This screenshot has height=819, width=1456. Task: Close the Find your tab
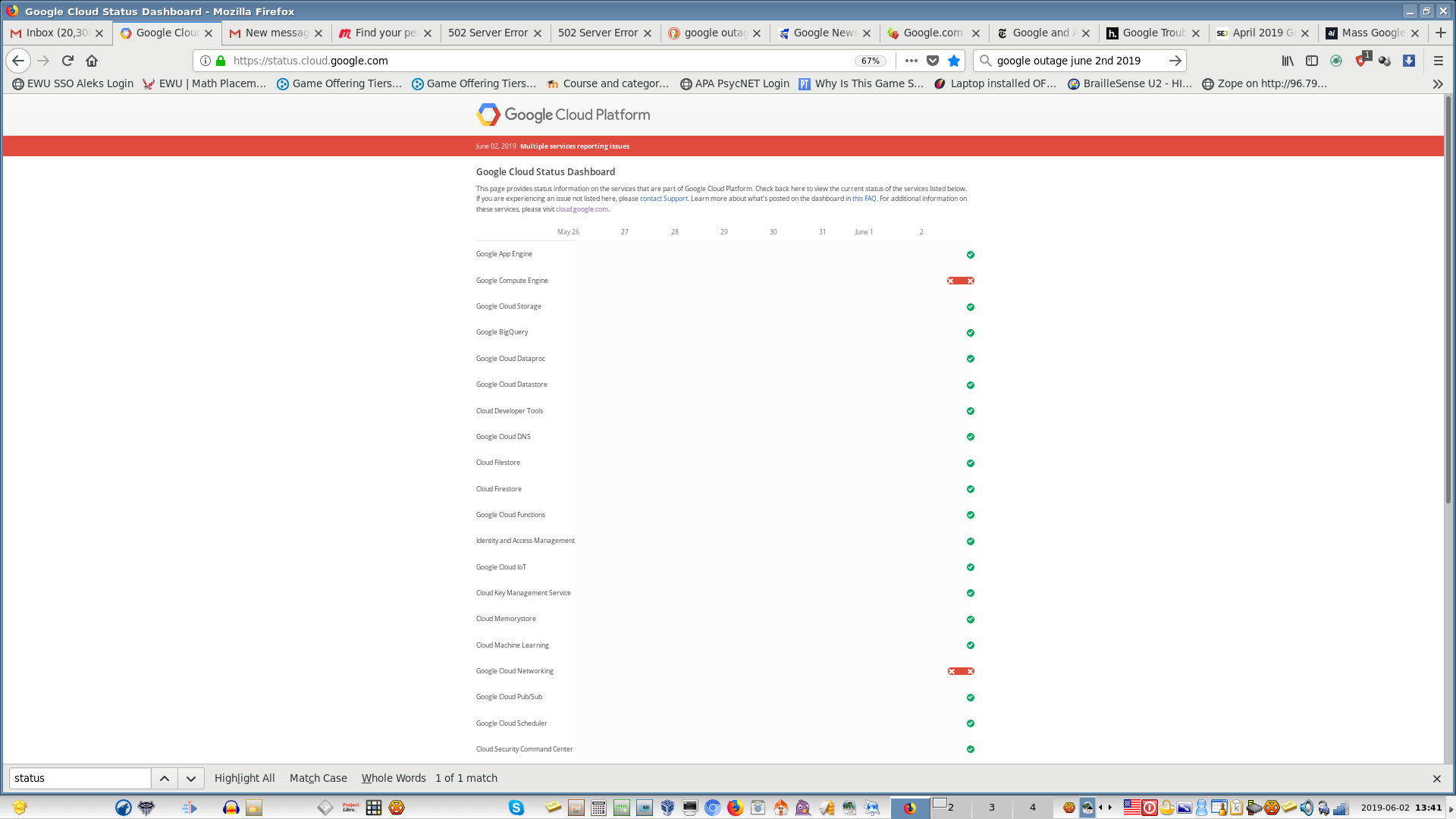(x=428, y=33)
